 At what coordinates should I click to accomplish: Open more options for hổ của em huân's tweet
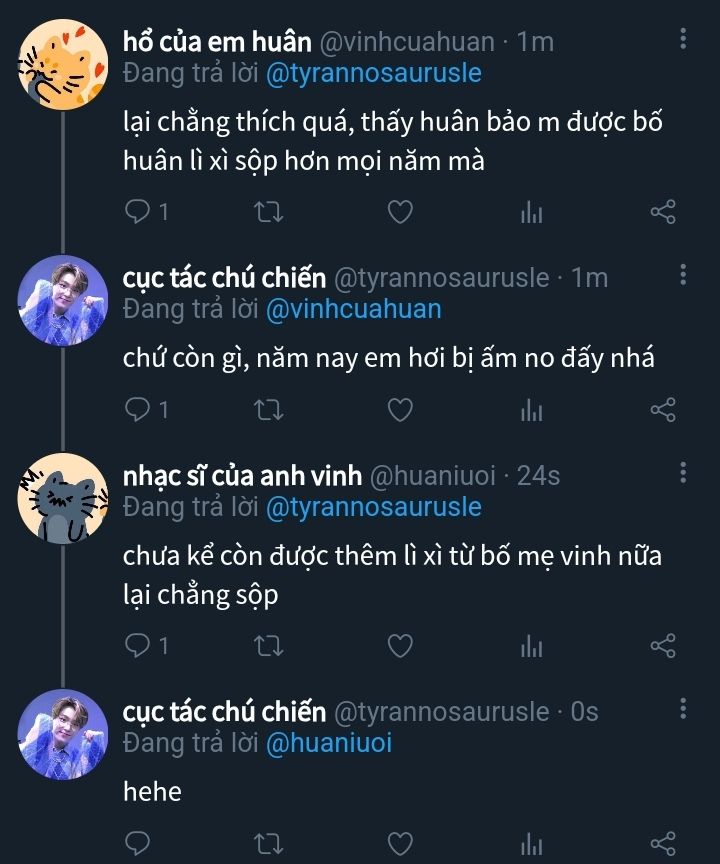tap(683, 40)
